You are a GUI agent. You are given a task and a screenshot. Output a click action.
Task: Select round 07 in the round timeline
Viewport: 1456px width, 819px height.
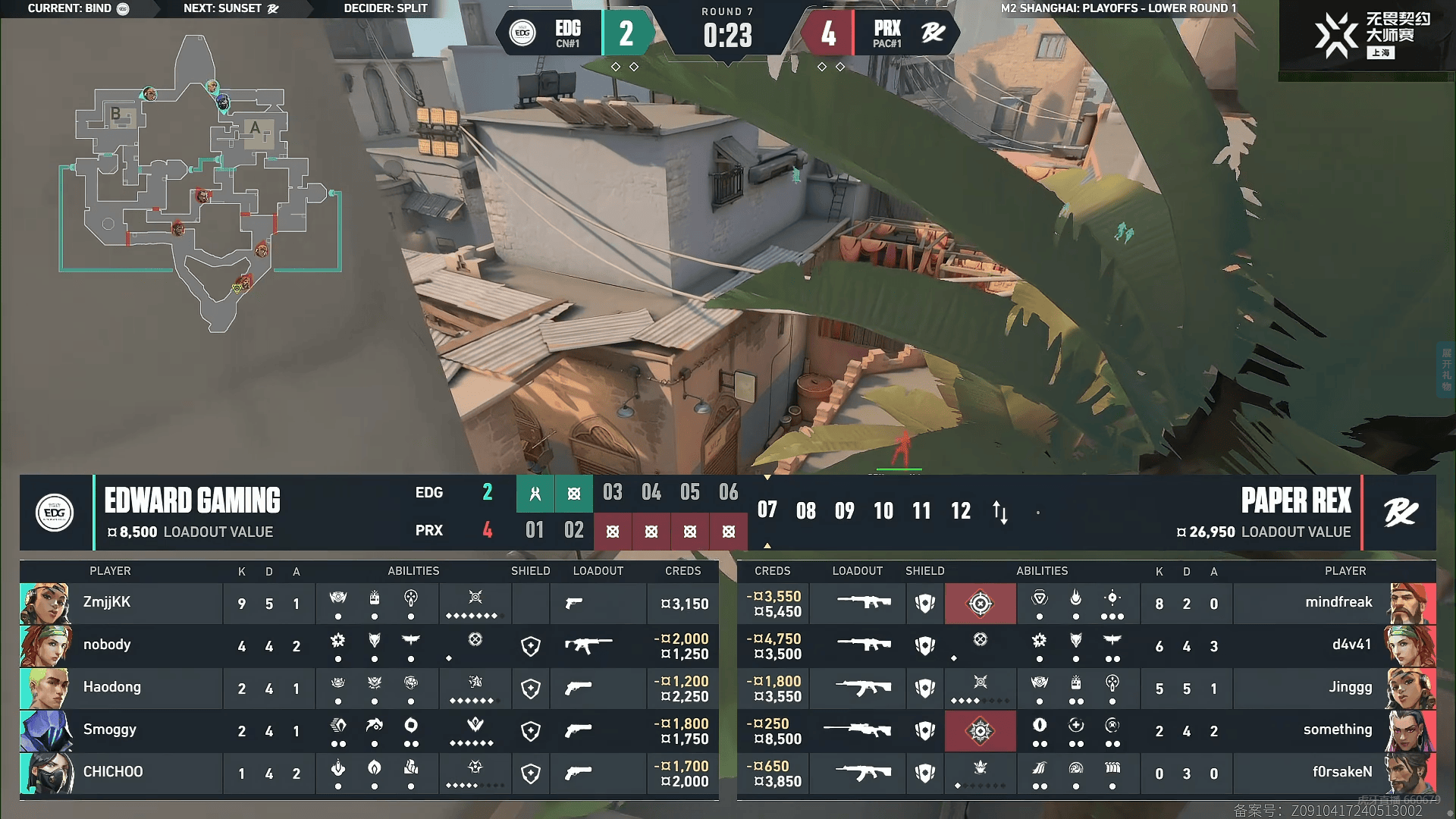[767, 510]
